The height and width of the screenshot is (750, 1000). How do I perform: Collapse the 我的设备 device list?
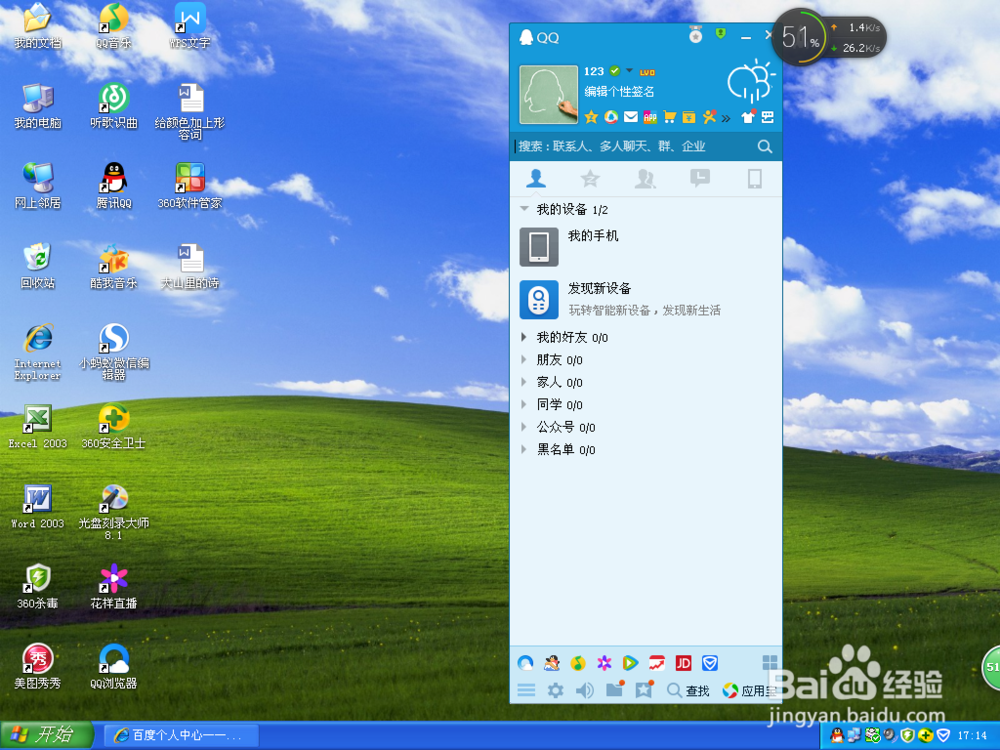[x=524, y=210]
